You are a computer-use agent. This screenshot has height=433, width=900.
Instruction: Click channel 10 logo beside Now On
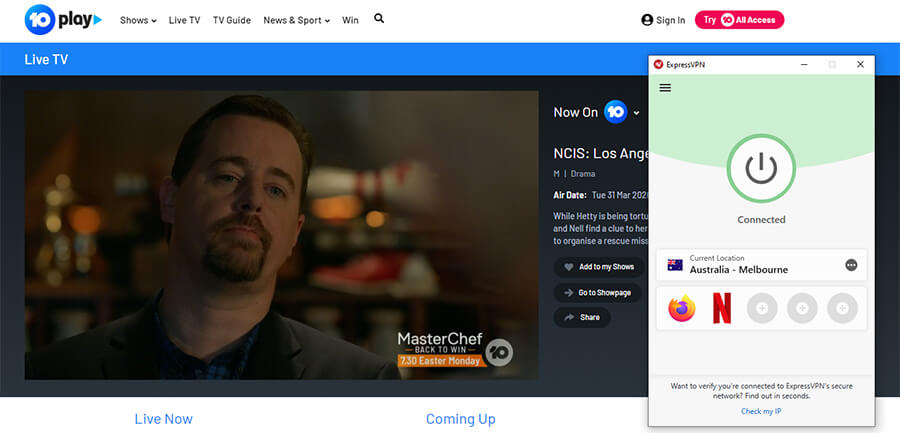615,112
